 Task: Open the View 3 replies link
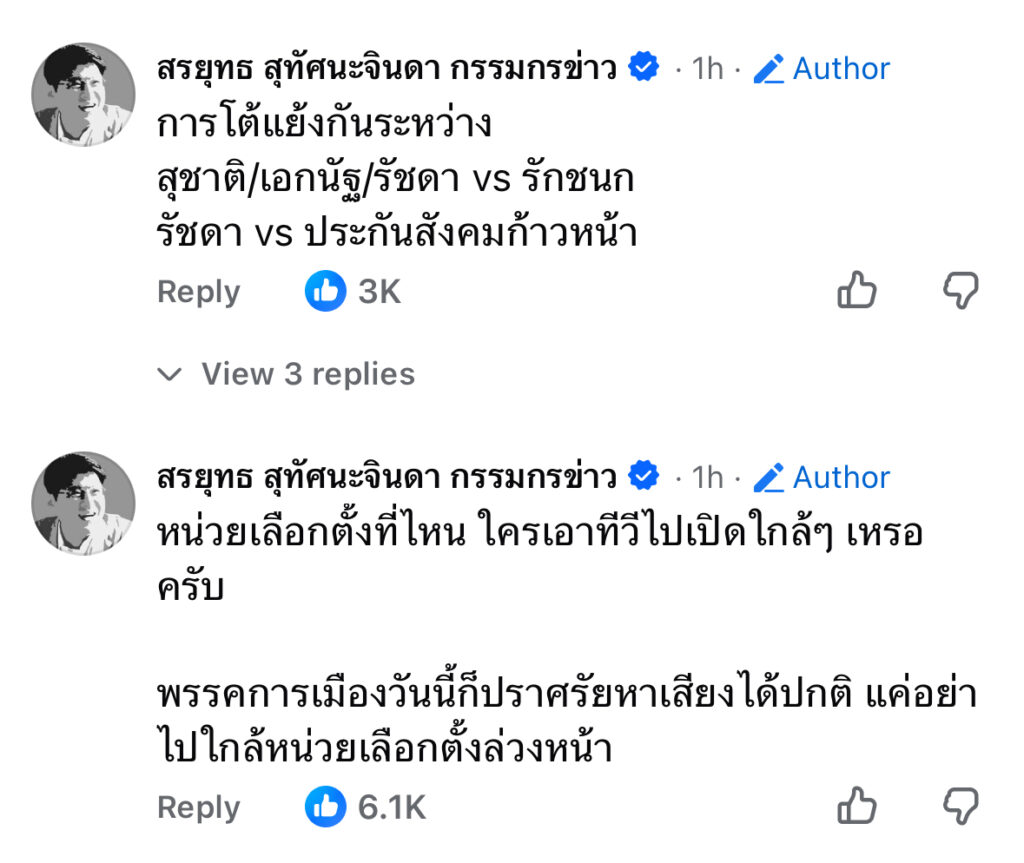click(x=308, y=374)
